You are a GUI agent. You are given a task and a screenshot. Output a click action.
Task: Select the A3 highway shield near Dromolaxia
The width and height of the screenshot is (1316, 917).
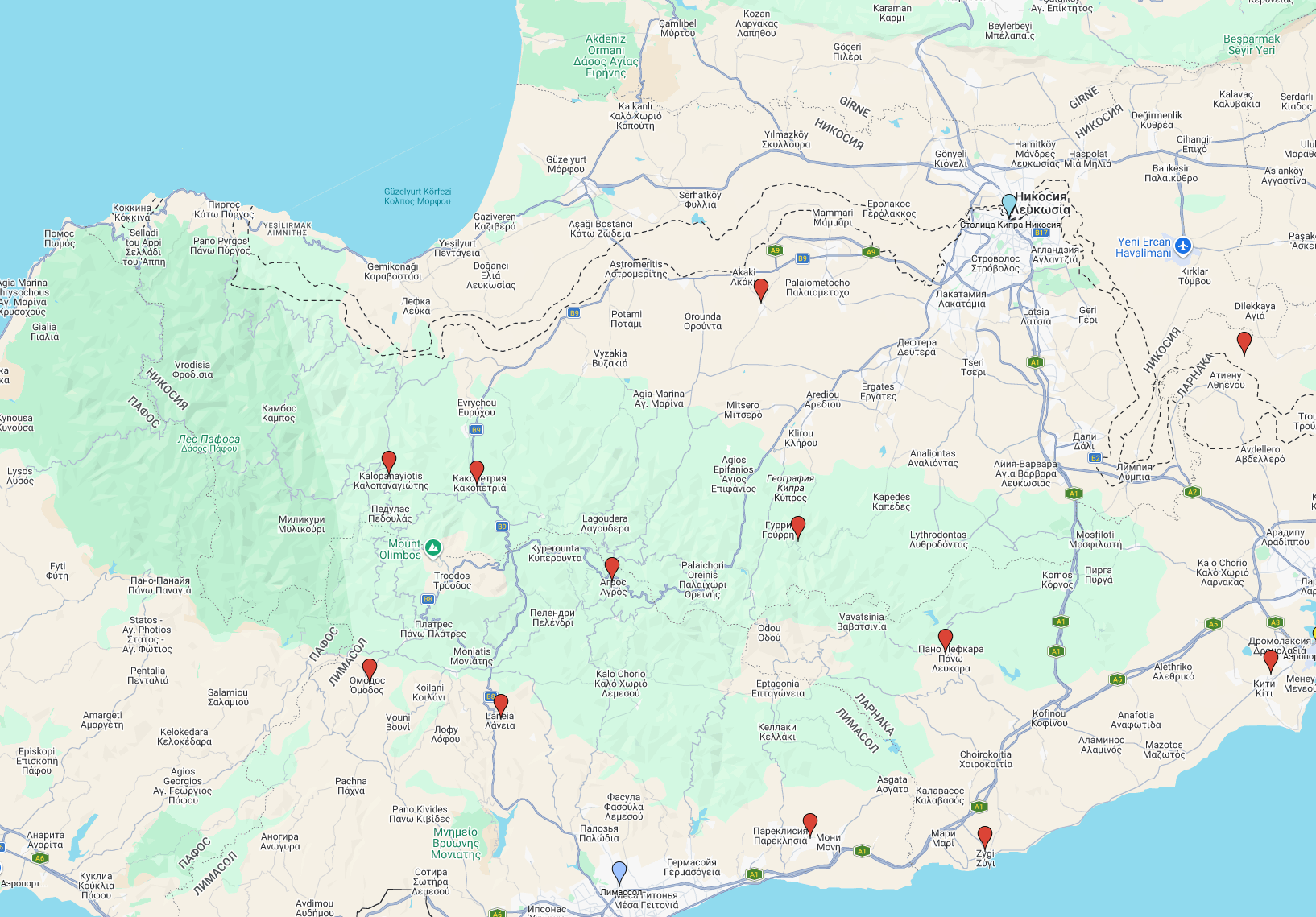point(1275,622)
